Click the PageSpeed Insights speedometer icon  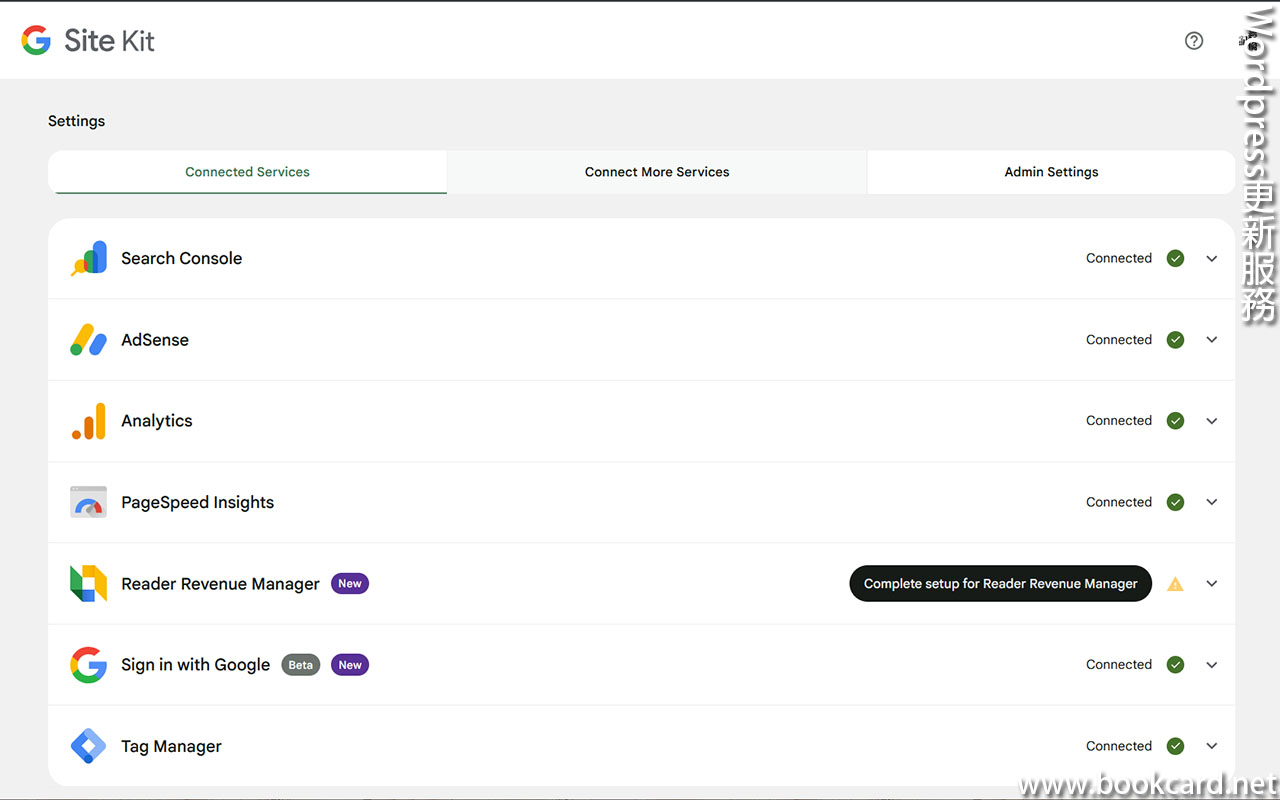pyautogui.click(x=88, y=502)
